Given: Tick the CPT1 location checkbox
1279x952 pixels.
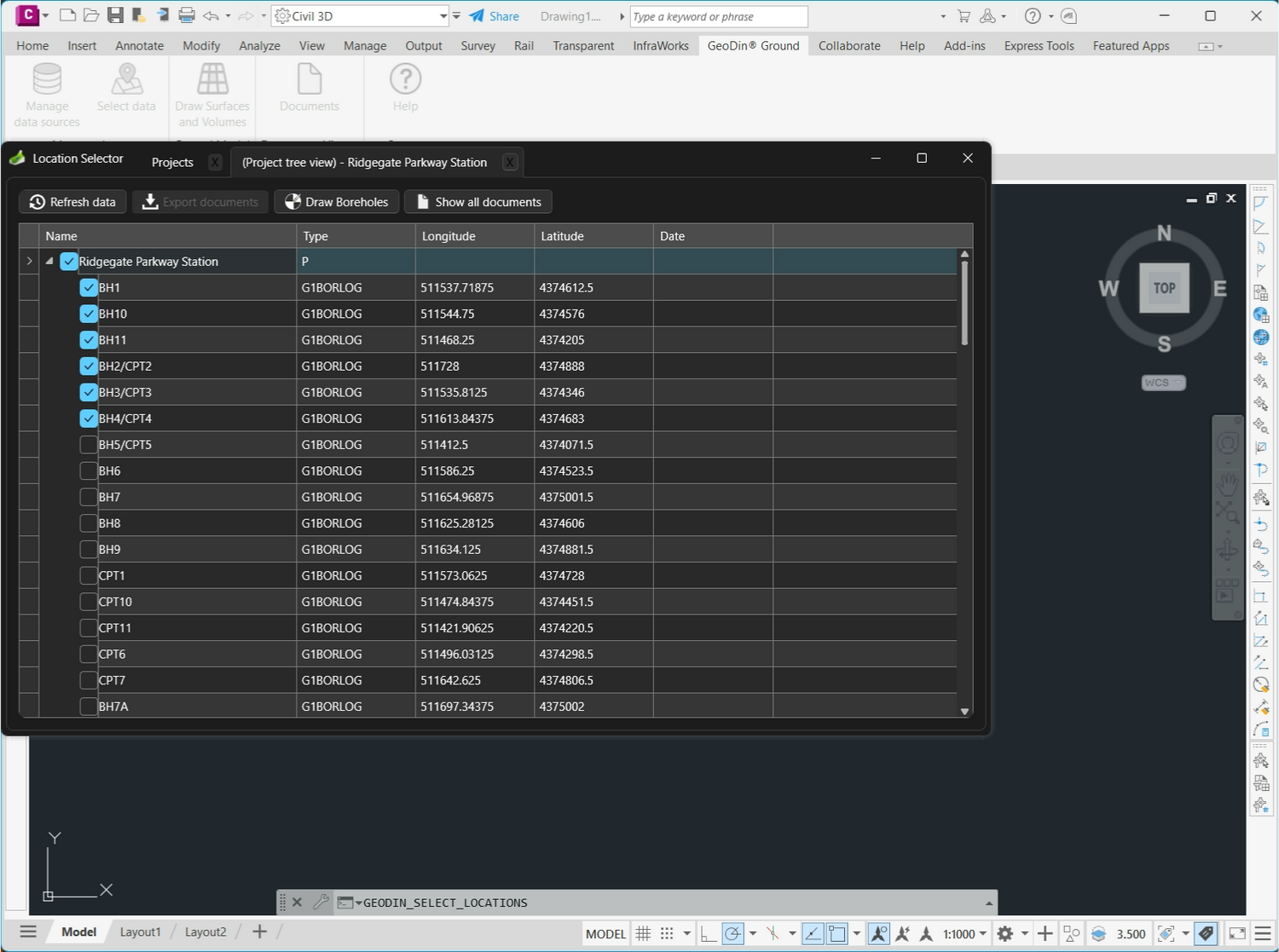Looking at the screenshot, I should (x=89, y=576).
